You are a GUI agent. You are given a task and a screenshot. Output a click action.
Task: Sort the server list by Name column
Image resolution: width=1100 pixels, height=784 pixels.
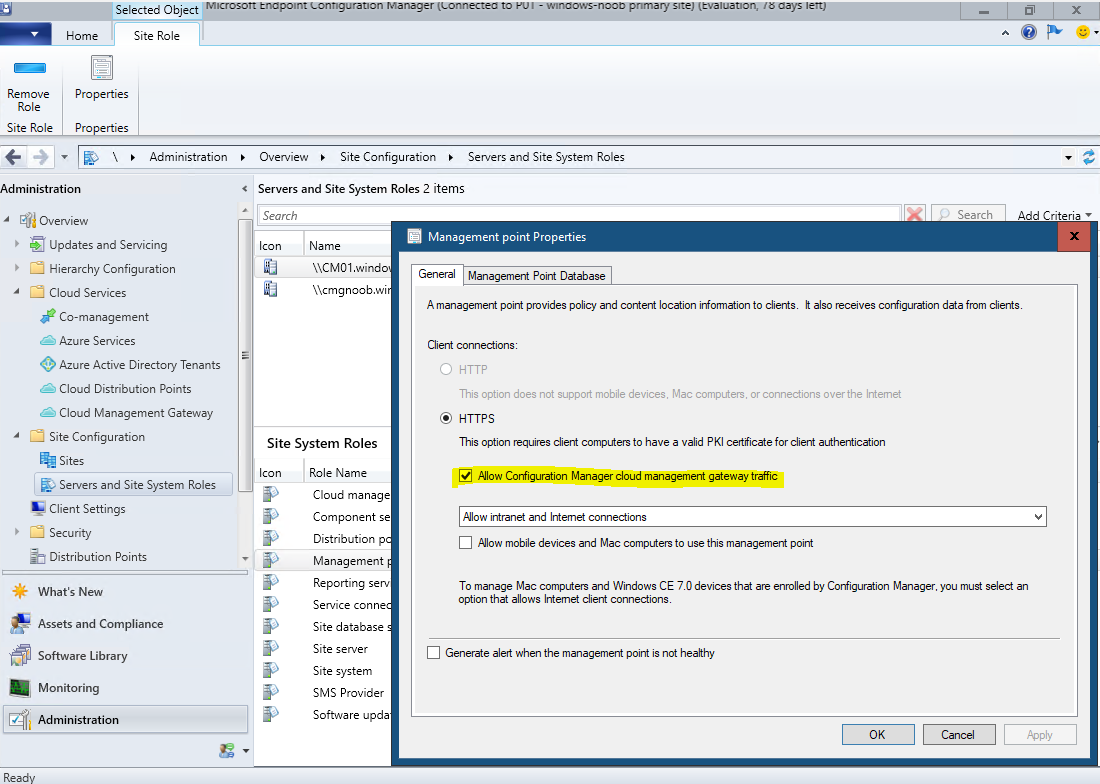349,245
